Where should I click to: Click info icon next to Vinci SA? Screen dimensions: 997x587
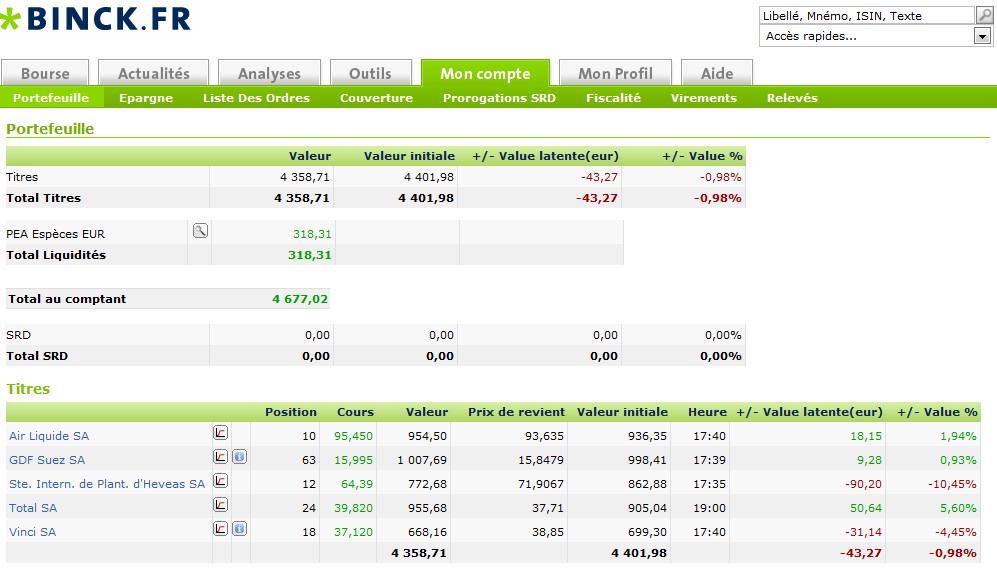coord(240,529)
